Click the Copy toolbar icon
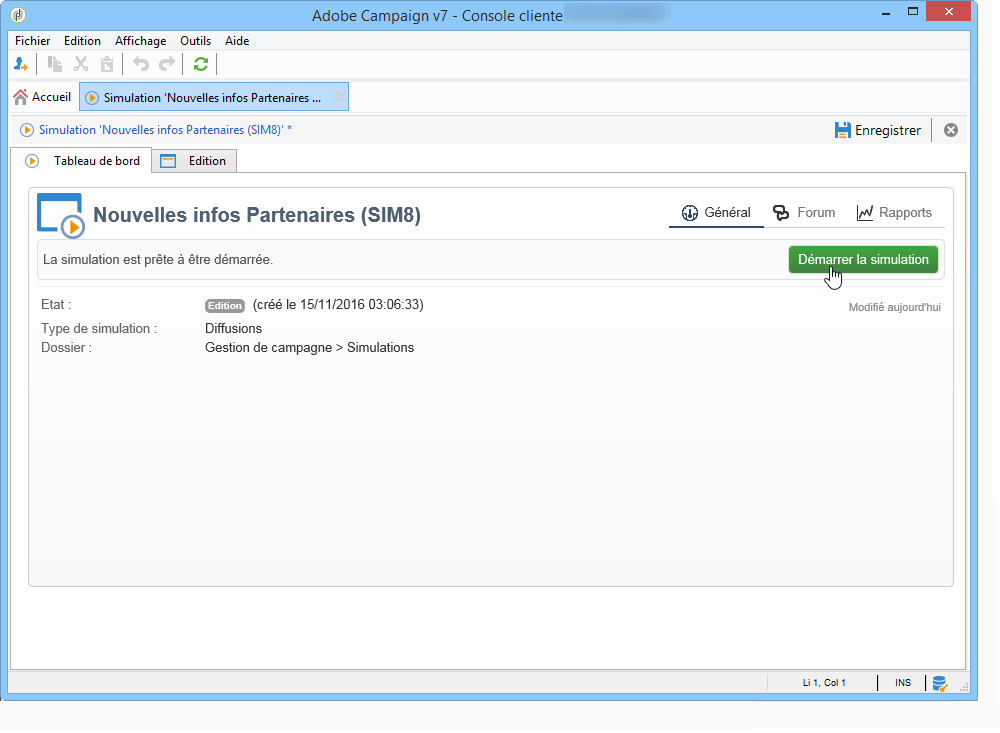 click(x=55, y=64)
